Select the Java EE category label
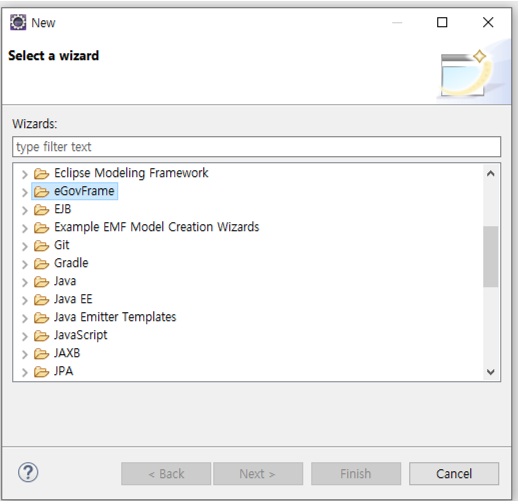Viewport: 518px width, 501px height. coord(73,299)
